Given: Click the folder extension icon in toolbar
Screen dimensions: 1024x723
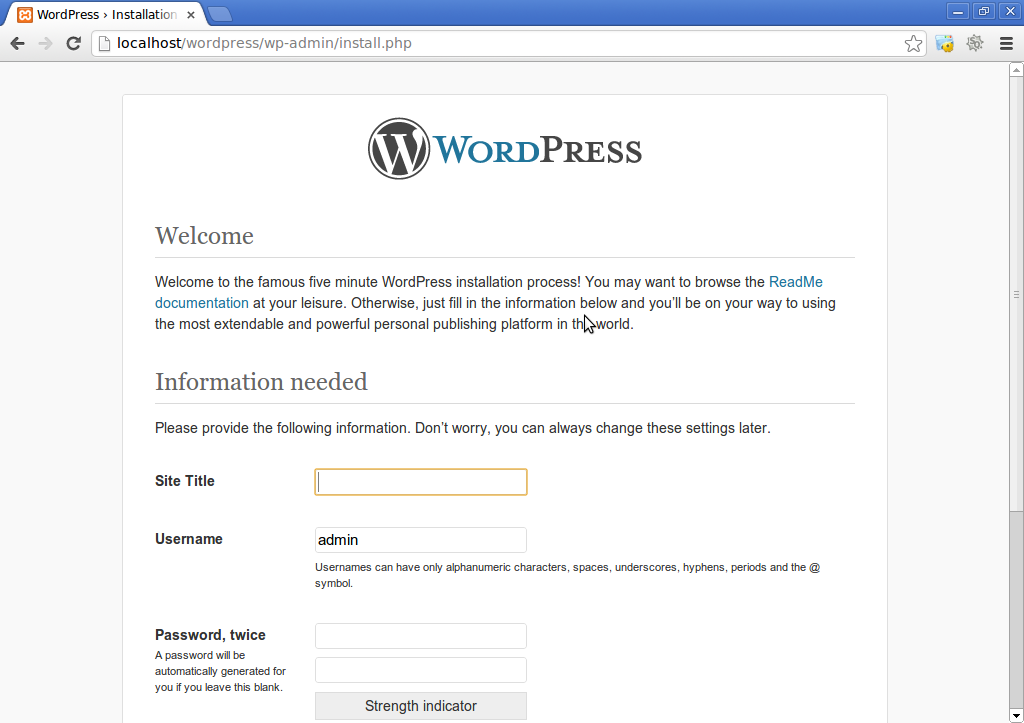Looking at the screenshot, I should [x=944, y=44].
